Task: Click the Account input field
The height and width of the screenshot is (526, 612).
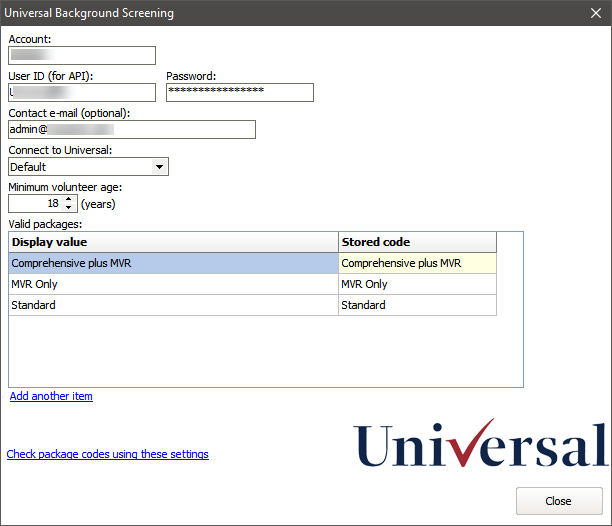Action: pos(82,55)
